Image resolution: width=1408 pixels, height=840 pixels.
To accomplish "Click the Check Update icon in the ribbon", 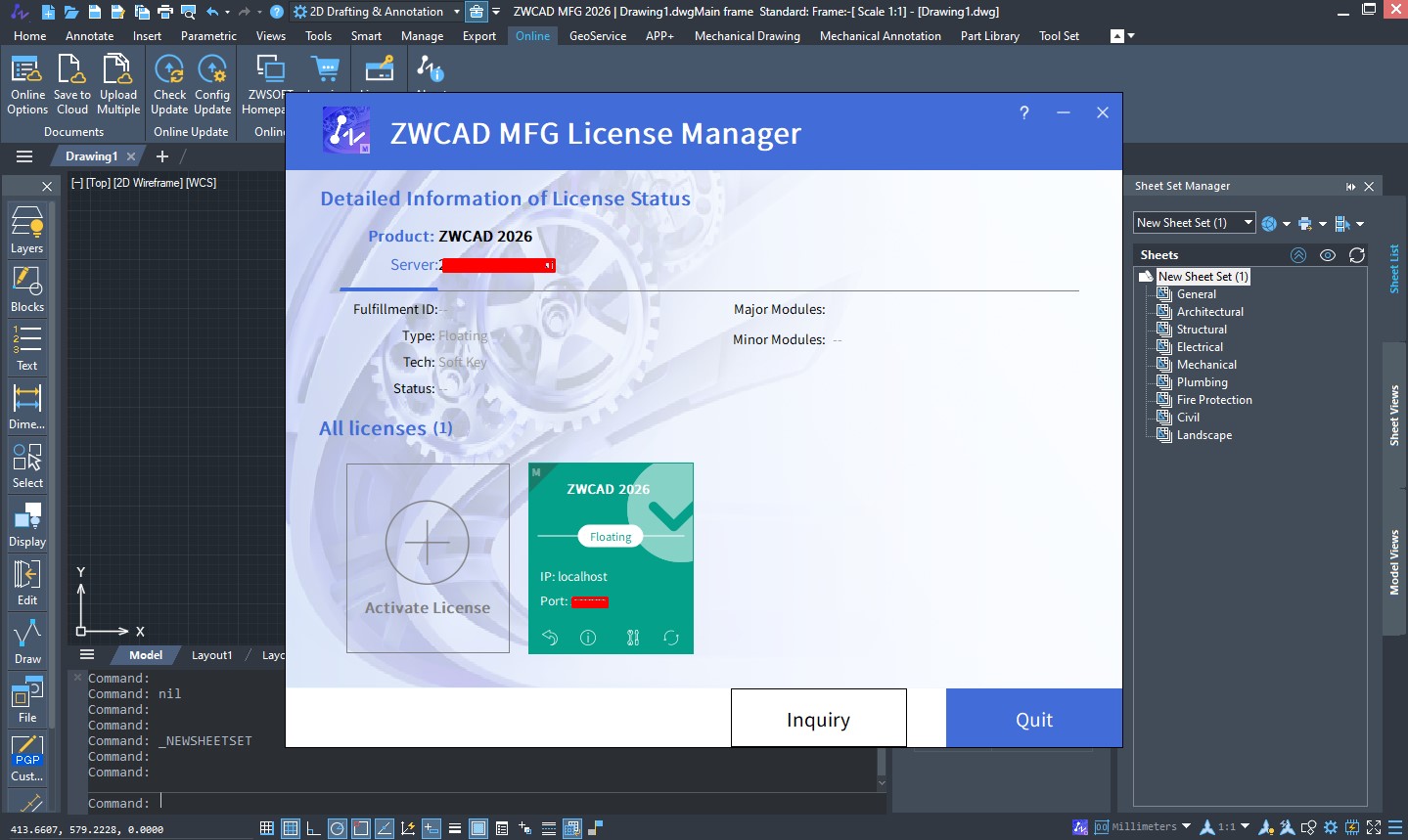I will pyautogui.click(x=169, y=69).
